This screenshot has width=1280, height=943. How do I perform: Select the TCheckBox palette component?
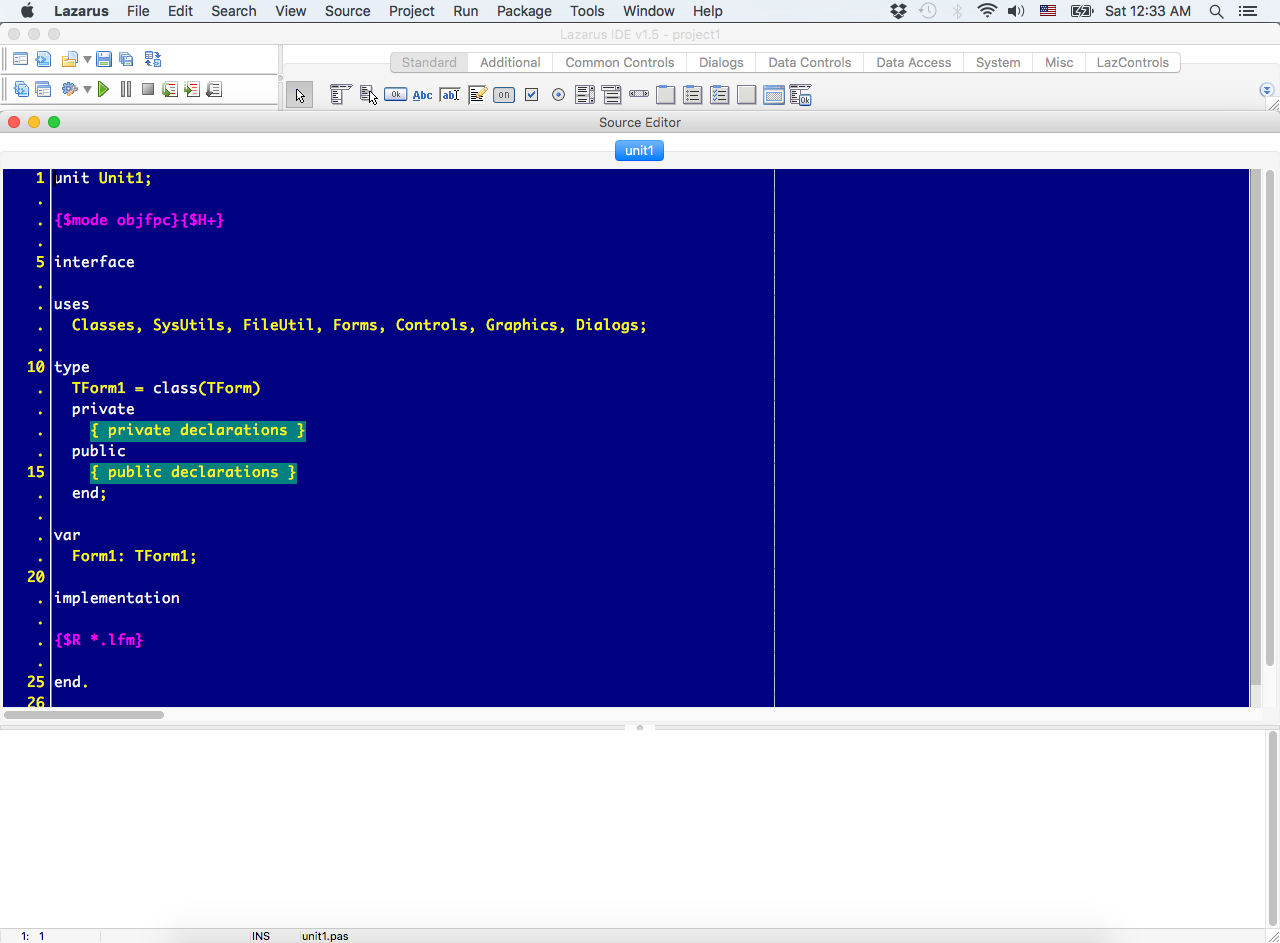tap(531, 95)
